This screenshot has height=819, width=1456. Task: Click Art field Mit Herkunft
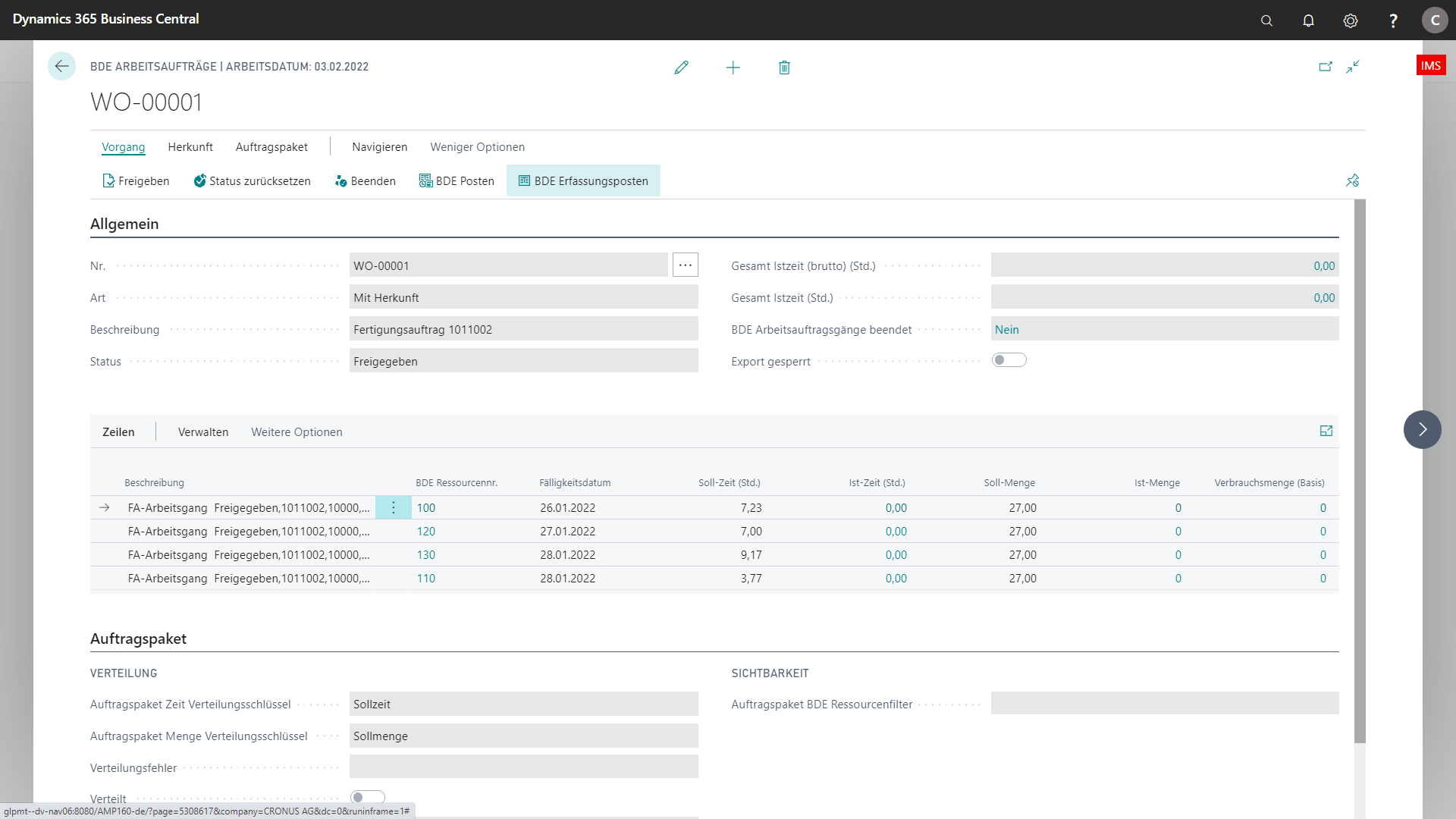(524, 297)
